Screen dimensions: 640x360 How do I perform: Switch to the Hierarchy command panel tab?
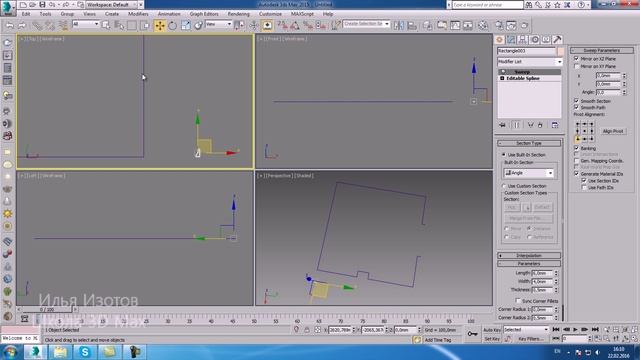pyautogui.click(x=522, y=39)
